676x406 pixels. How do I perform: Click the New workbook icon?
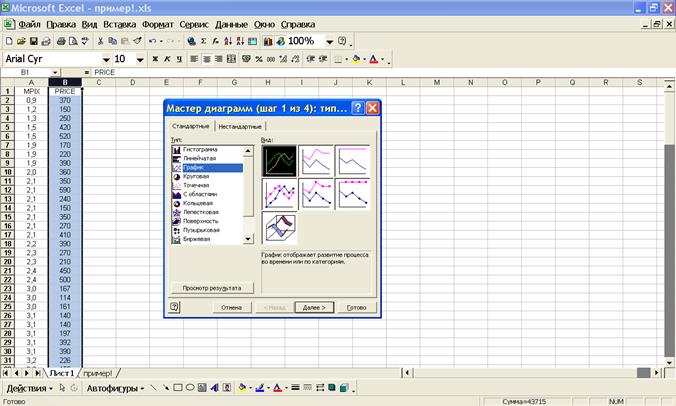coord(9,41)
